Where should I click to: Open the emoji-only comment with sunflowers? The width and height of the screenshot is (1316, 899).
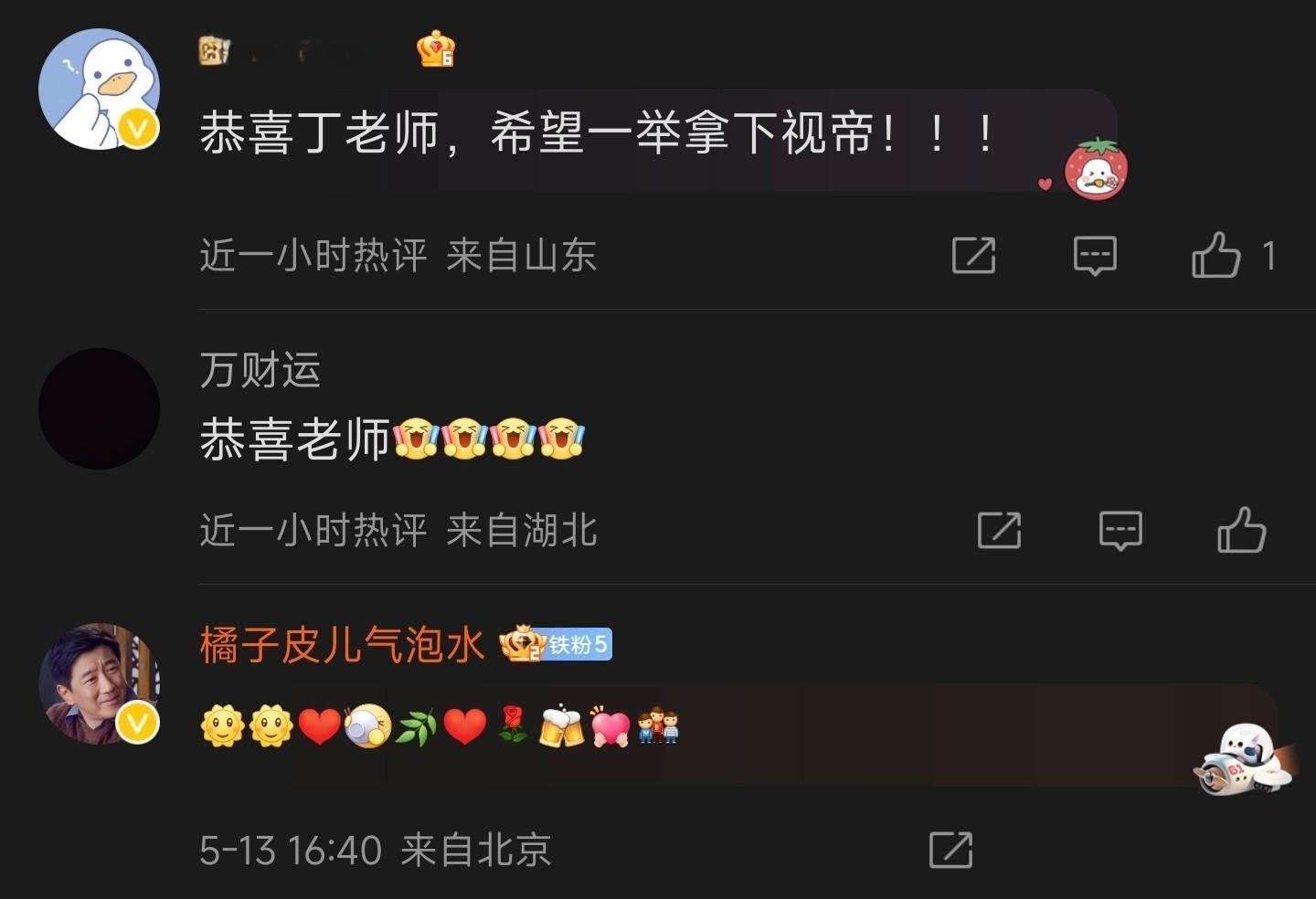click(x=440, y=727)
